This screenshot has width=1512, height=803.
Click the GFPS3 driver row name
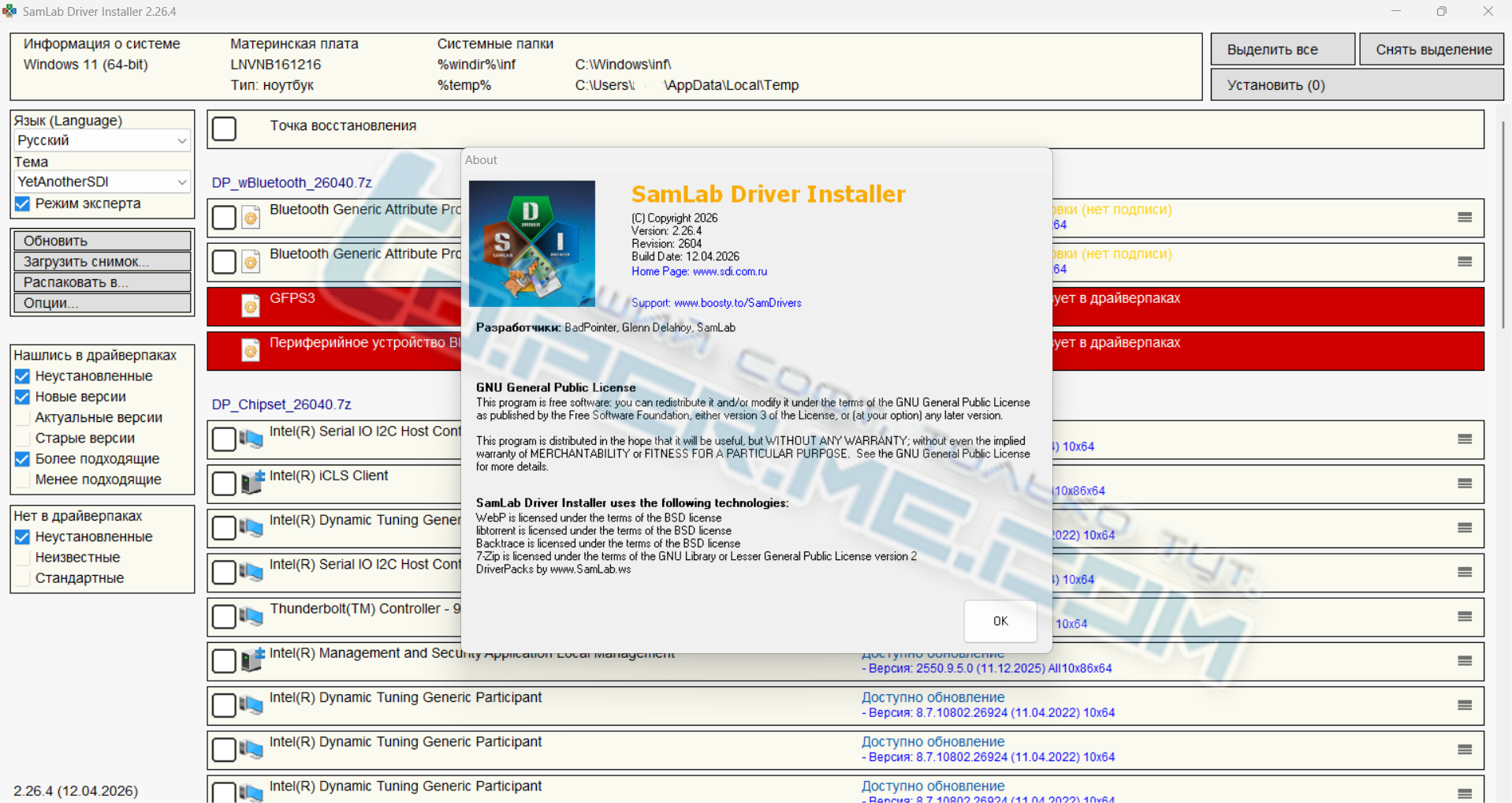pyautogui.click(x=292, y=298)
